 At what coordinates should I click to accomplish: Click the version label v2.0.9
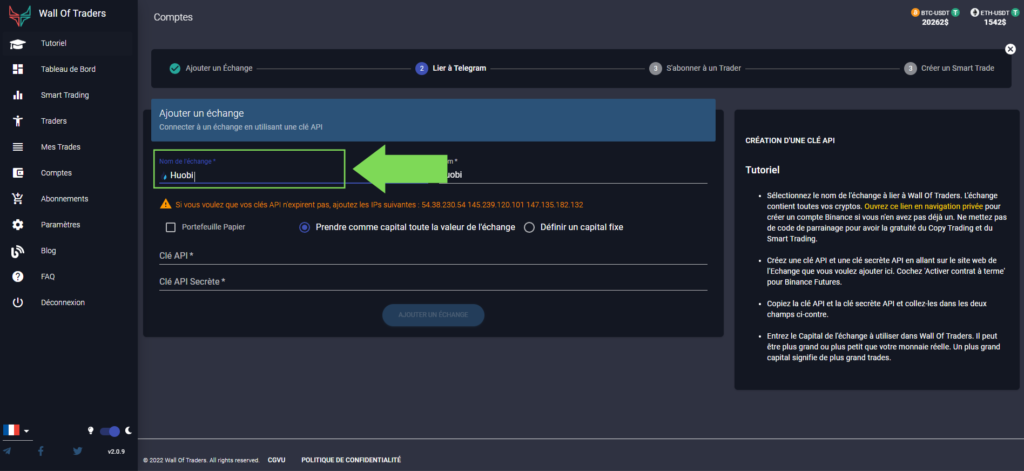pyautogui.click(x=116, y=451)
